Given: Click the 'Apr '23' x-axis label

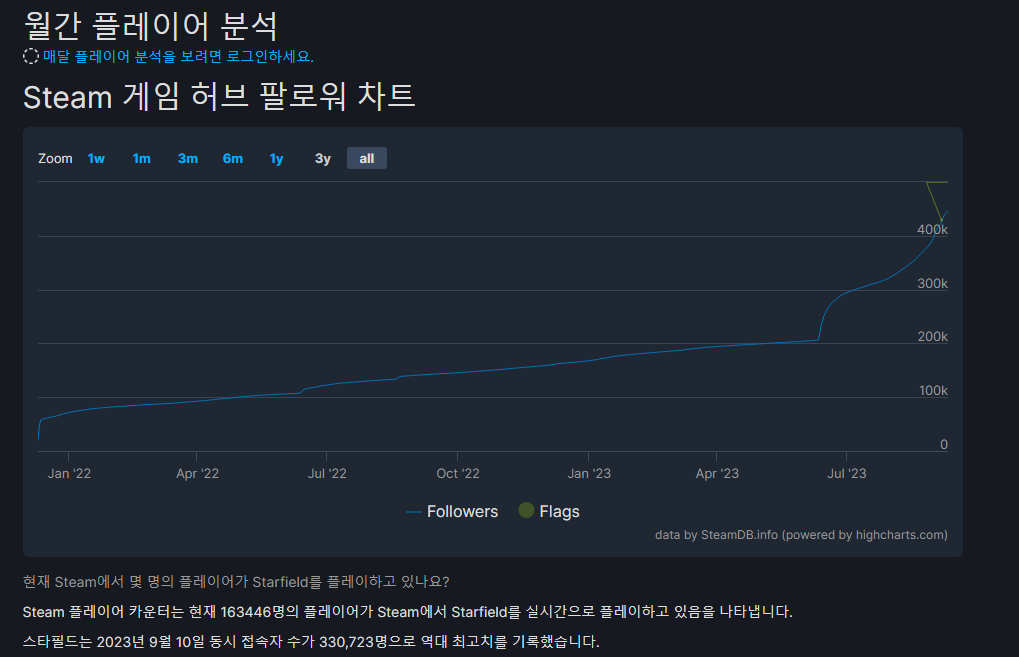Looking at the screenshot, I should (717, 474).
